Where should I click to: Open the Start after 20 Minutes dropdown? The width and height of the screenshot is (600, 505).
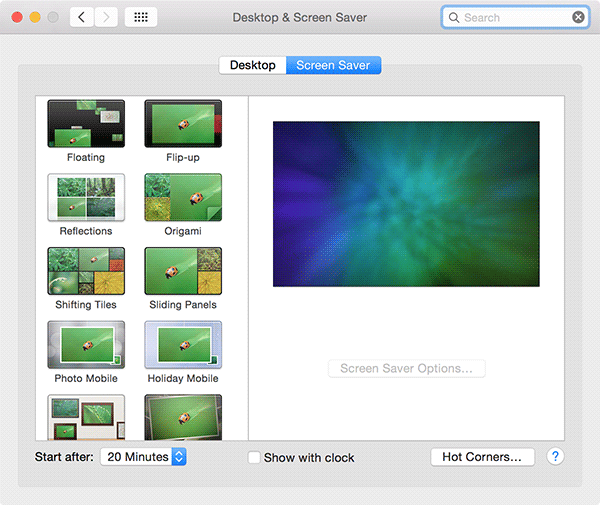coord(144,457)
